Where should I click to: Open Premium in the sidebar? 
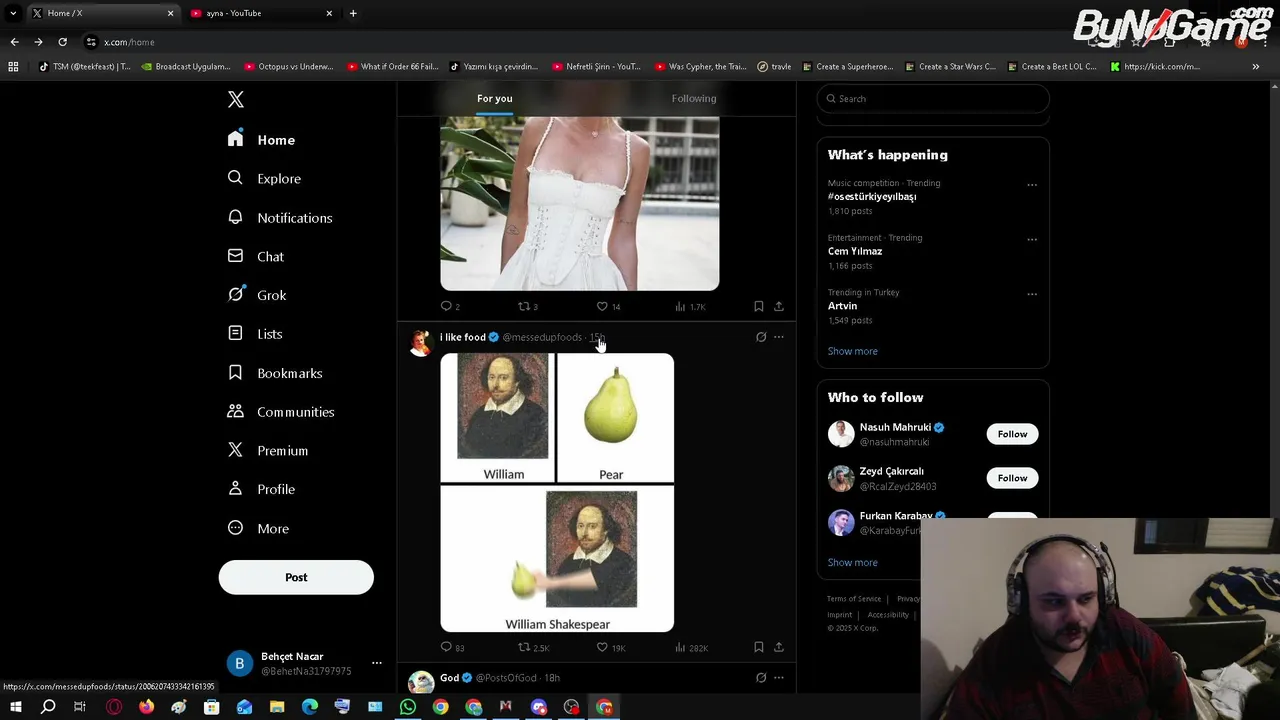[267, 451]
